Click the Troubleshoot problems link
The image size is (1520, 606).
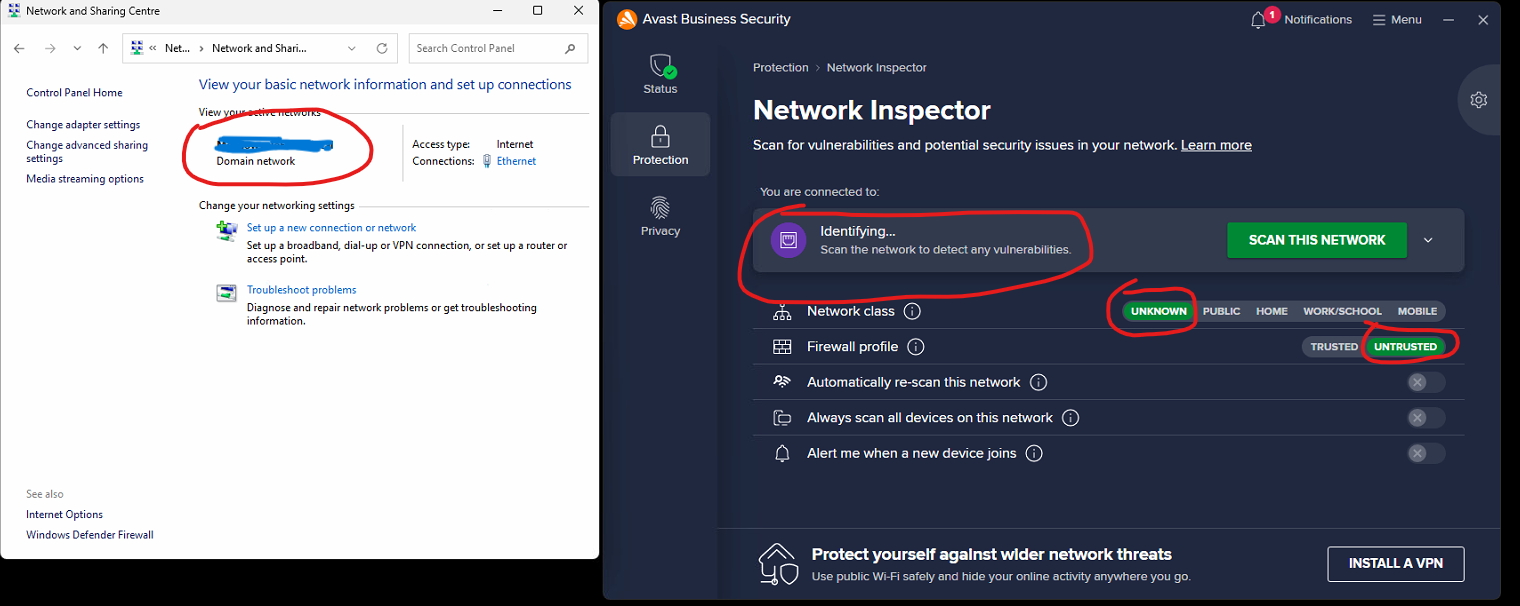(301, 290)
